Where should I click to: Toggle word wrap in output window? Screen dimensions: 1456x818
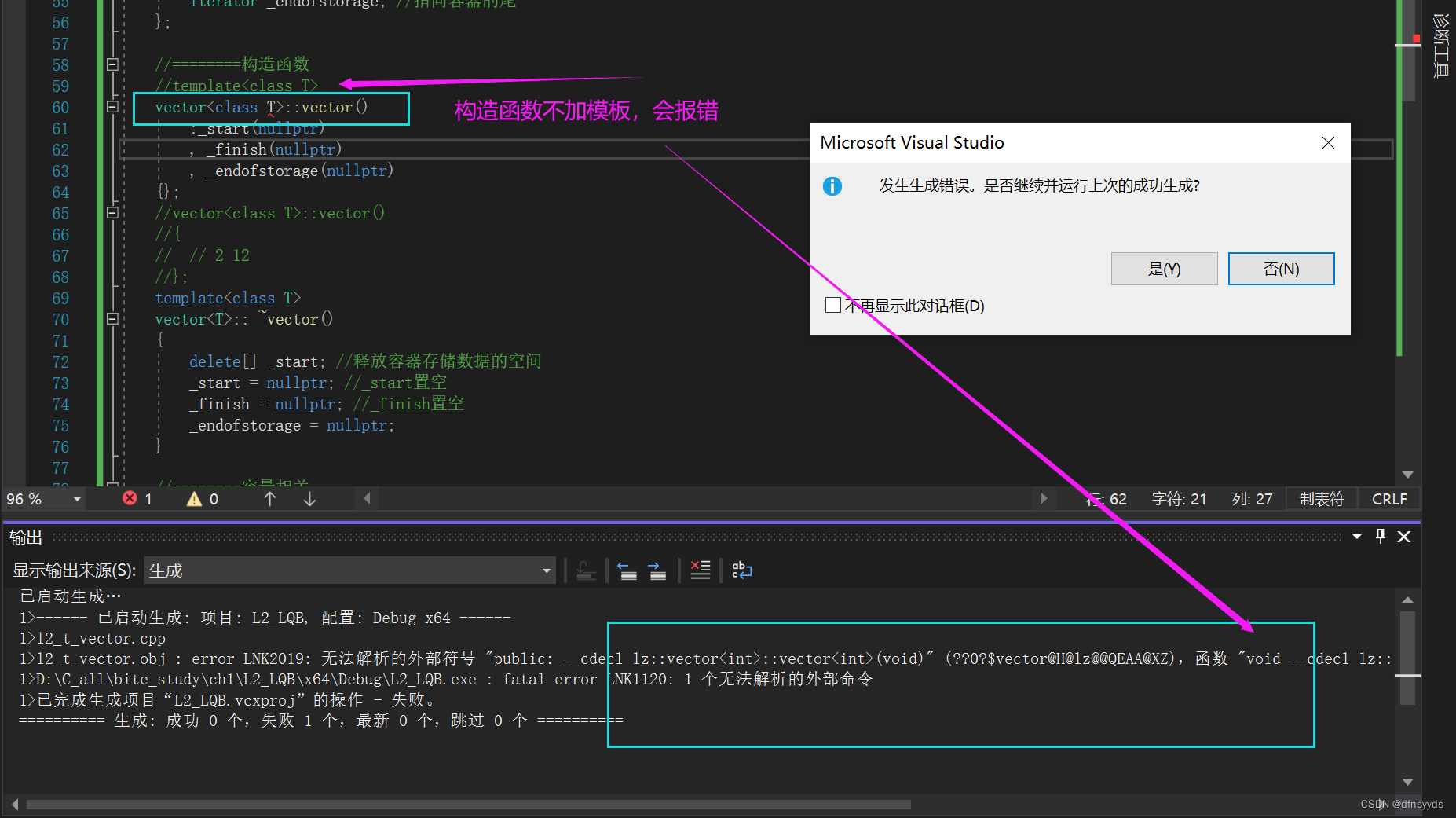741,570
